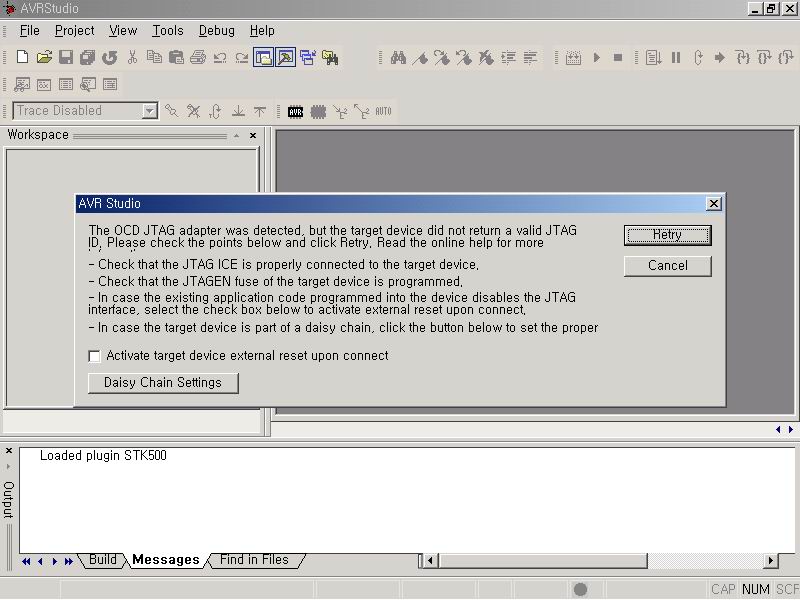Click the Start Debugging play icon

[596, 58]
